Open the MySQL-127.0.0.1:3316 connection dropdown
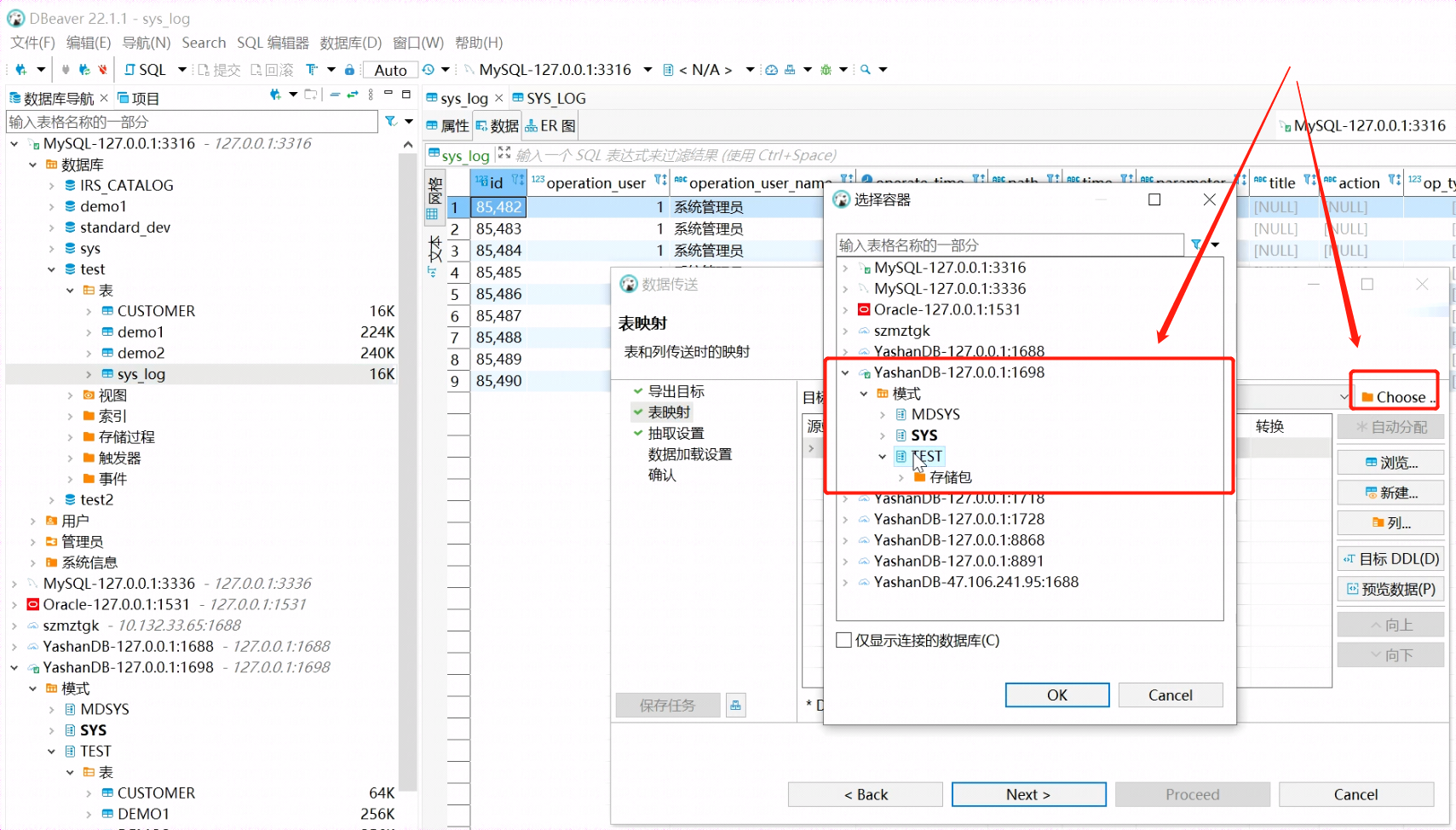 click(647, 70)
